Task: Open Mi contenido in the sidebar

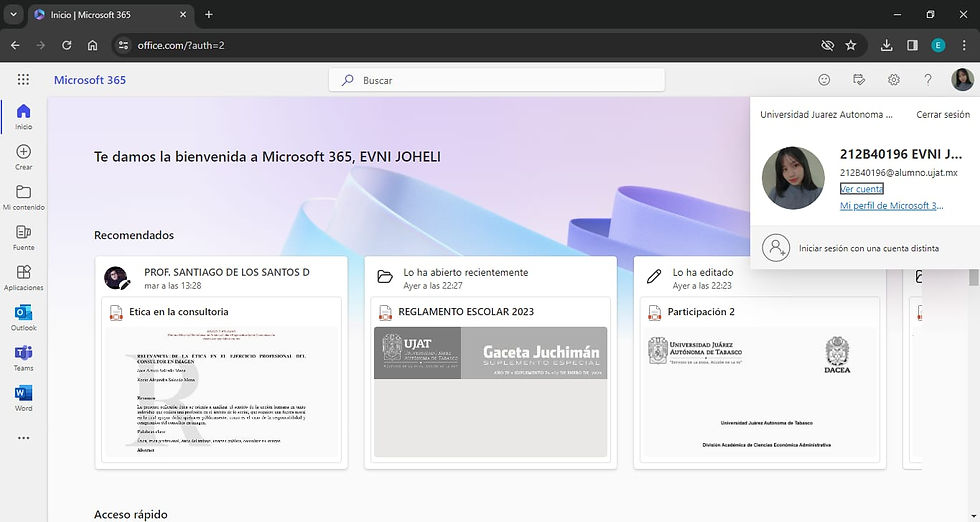Action: pyautogui.click(x=24, y=198)
